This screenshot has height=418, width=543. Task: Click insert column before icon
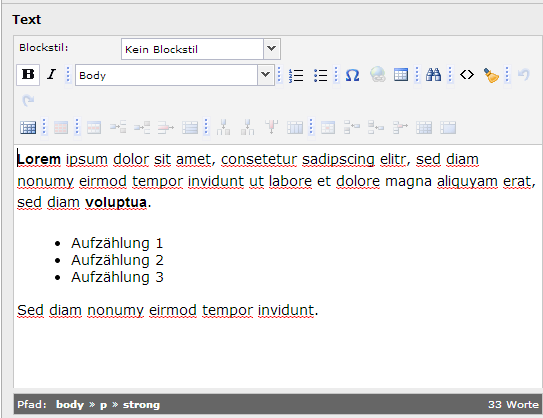tap(223, 127)
